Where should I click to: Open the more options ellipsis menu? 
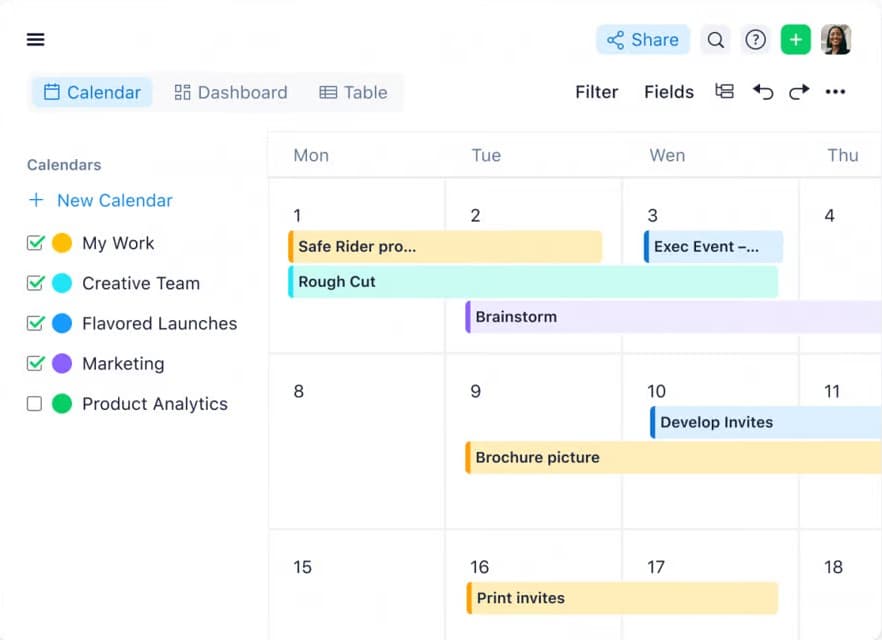pos(836,91)
